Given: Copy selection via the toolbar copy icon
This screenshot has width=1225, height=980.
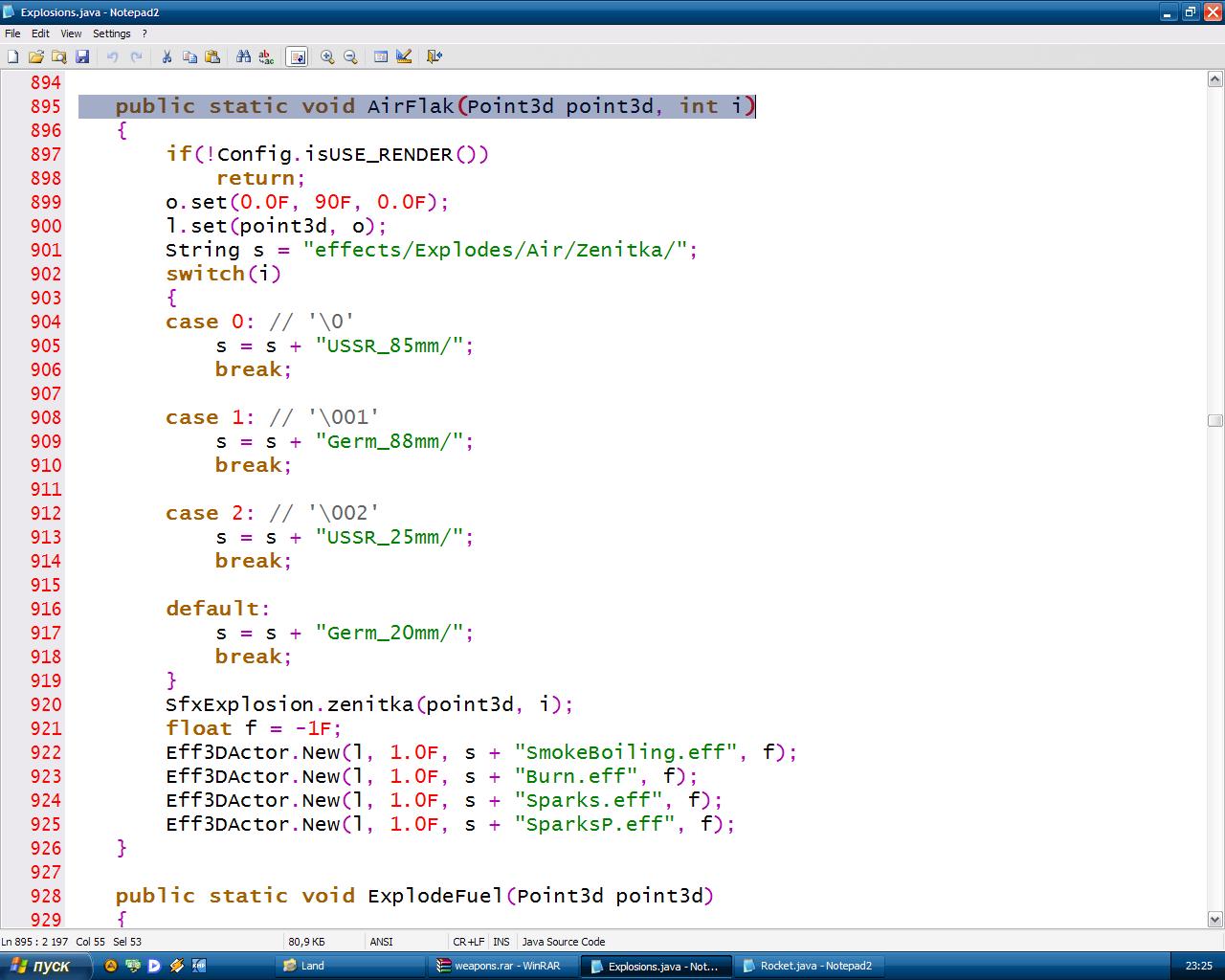Looking at the screenshot, I should coord(189,56).
